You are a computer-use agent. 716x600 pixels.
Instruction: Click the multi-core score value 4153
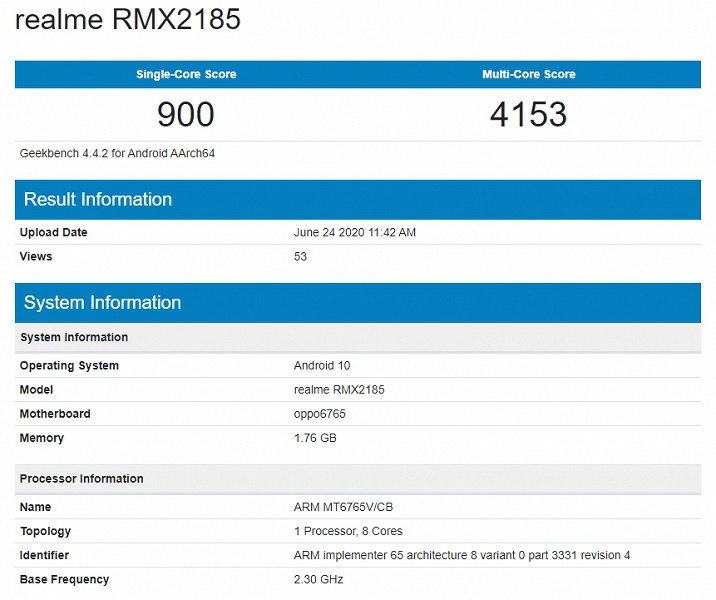click(529, 114)
